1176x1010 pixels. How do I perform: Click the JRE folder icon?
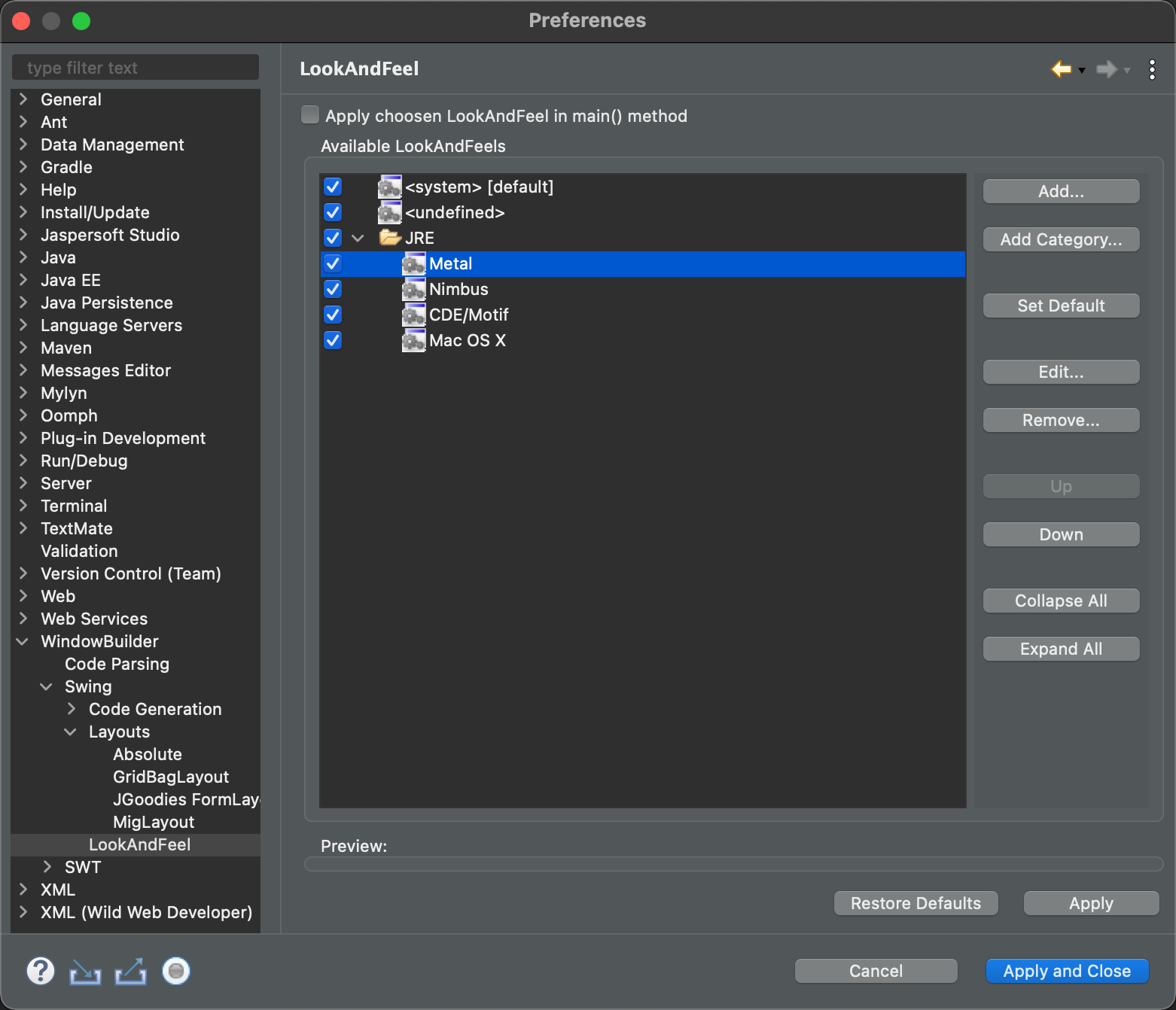point(390,238)
